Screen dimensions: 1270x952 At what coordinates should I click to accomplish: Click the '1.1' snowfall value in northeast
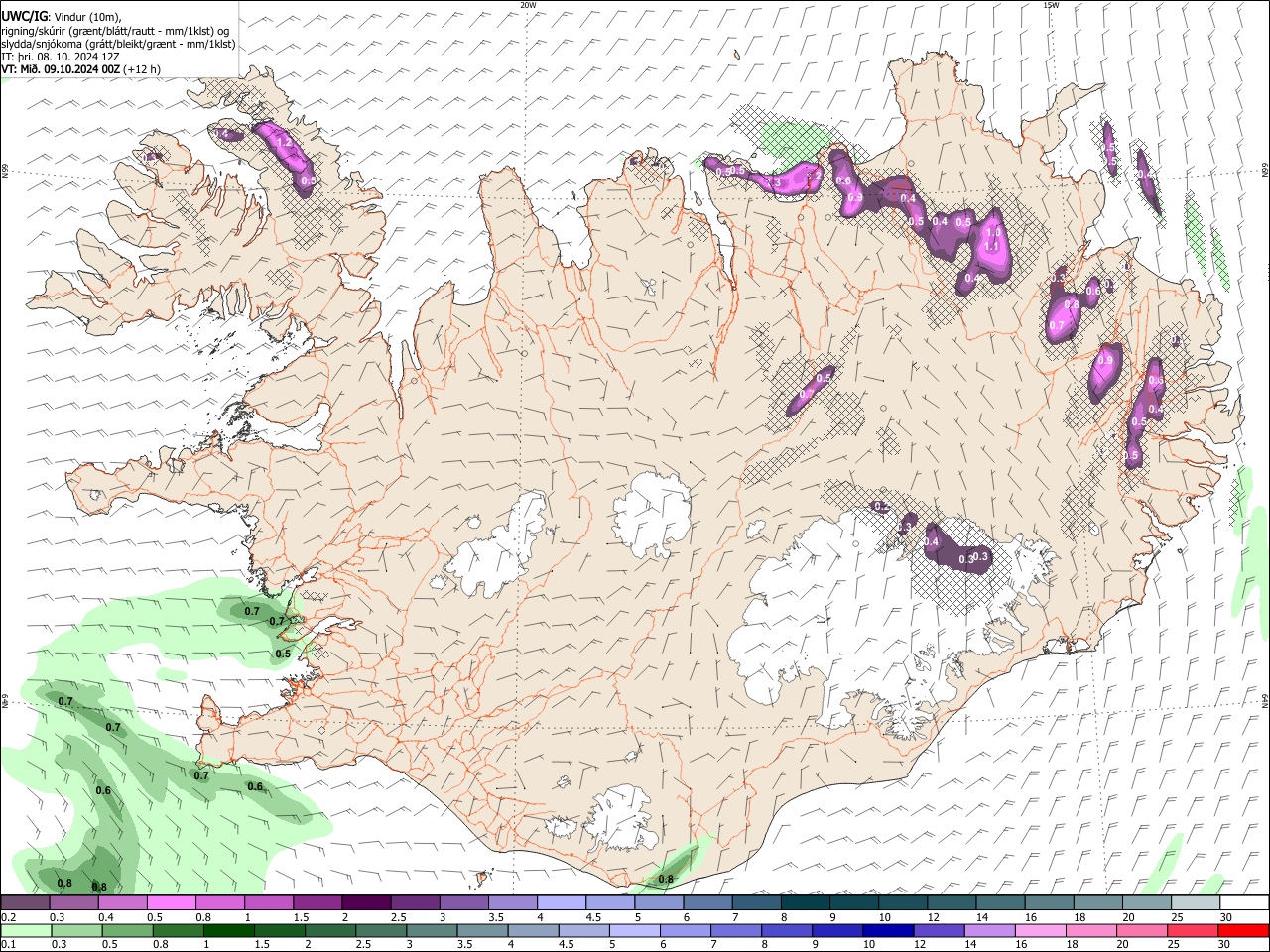[991, 246]
